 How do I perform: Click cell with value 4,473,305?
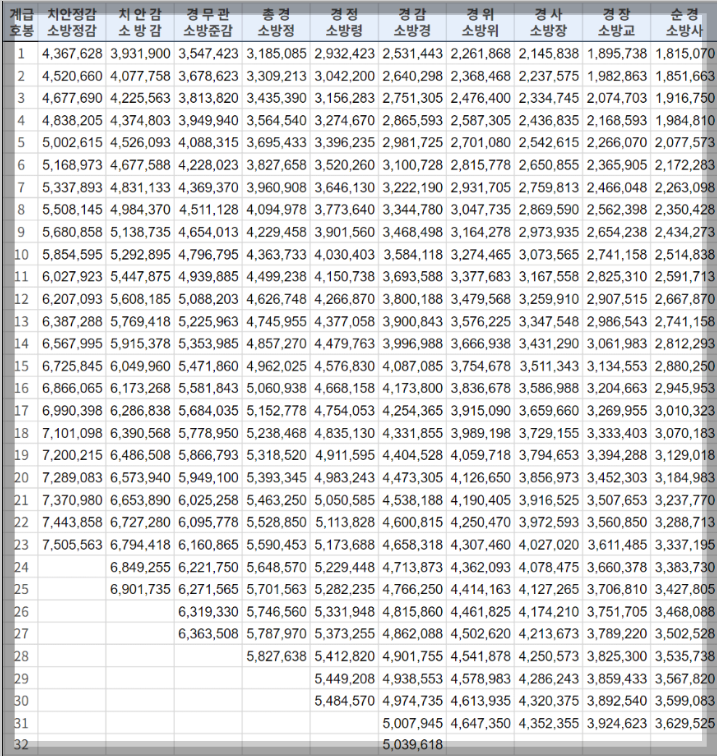(412, 478)
